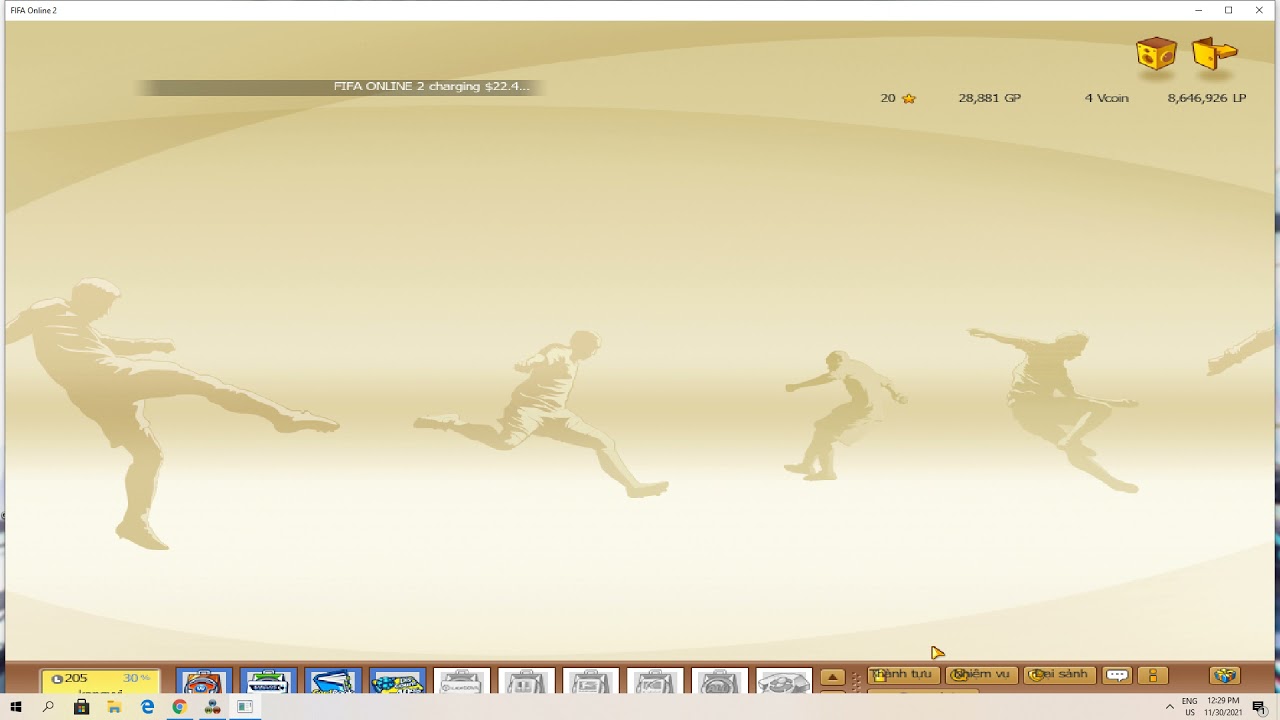This screenshot has height=720, width=1280.
Task: Click the first grayed-out bag slot
Action: pos(462,681)
